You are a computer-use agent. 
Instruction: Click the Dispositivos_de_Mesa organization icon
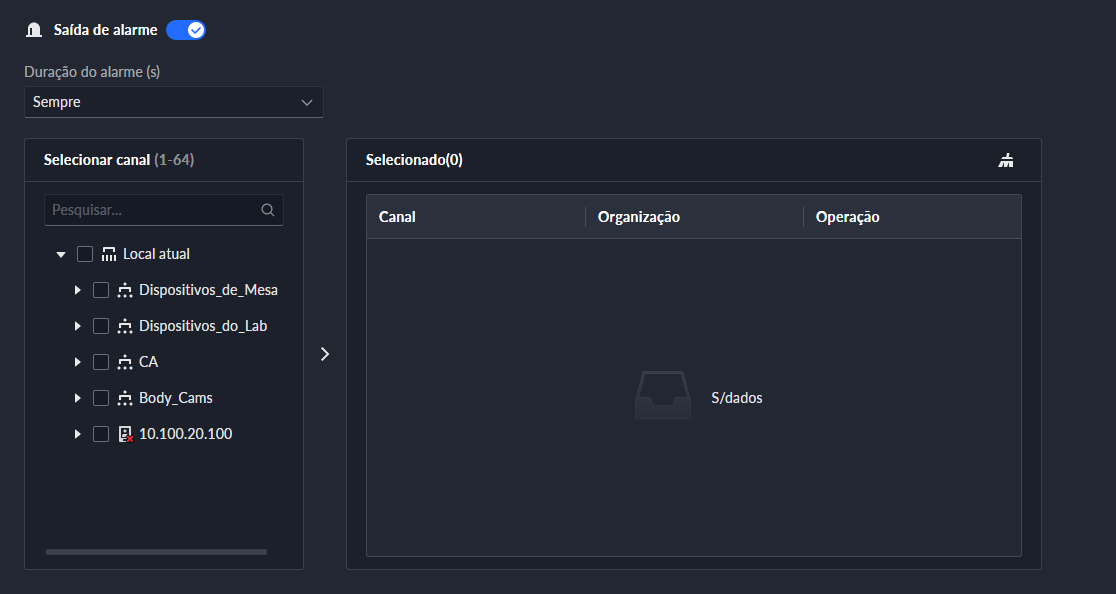pyautogui.click(x=125, y=290)
